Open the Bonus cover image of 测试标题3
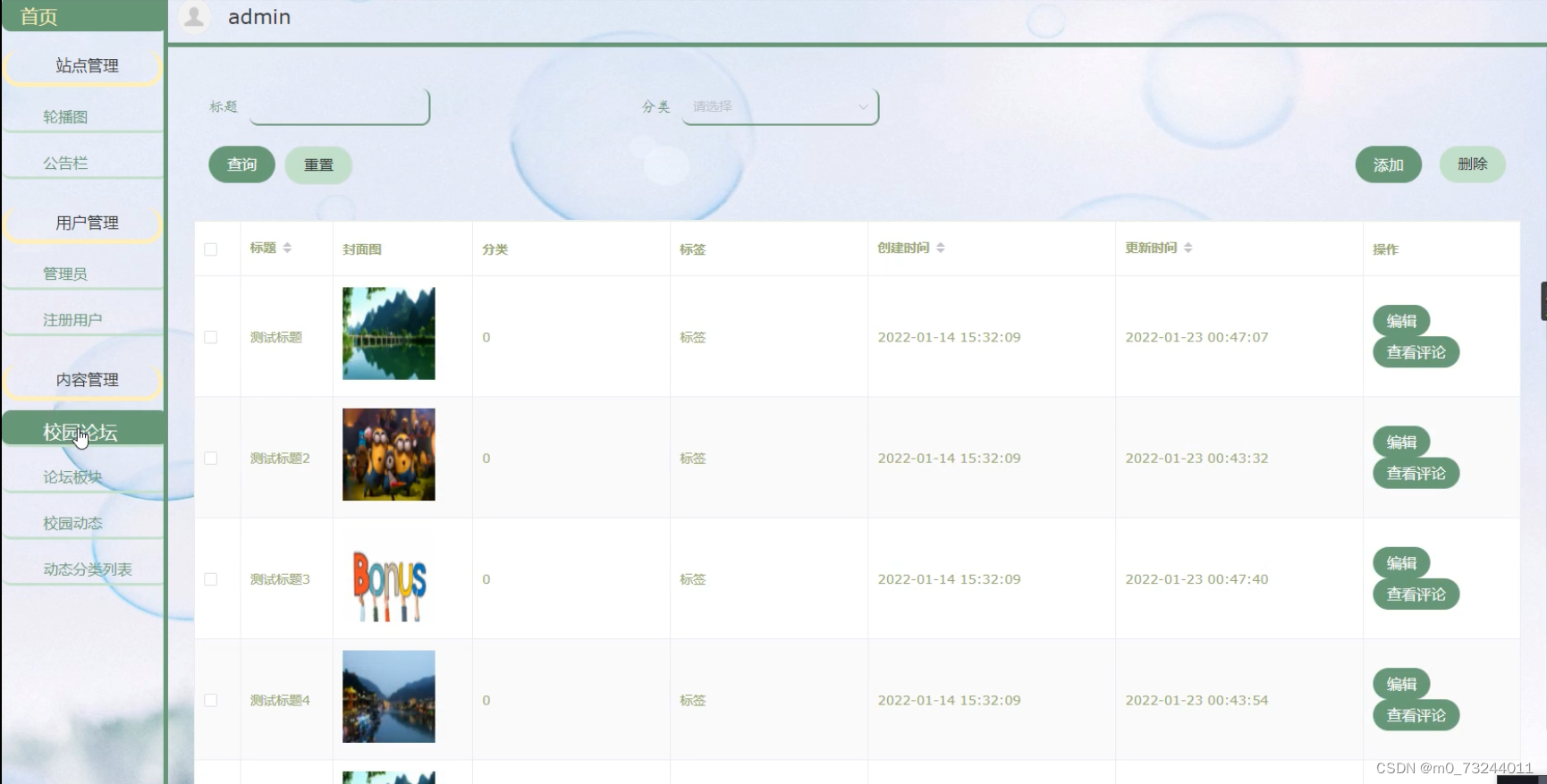Image resolution: width=1547 pixels, height=784 pixels. [389, 576]
